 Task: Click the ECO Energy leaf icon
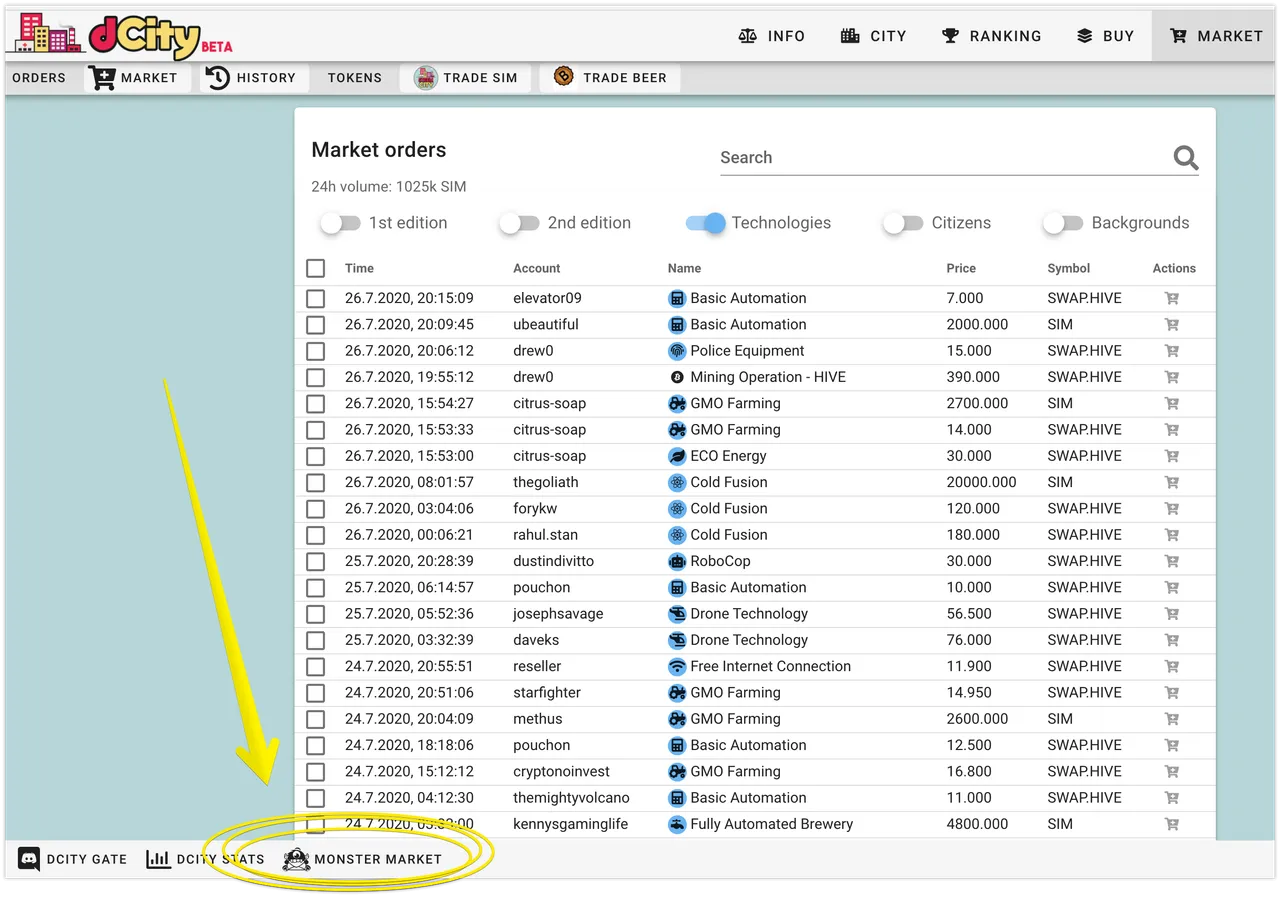pos(677,456)
